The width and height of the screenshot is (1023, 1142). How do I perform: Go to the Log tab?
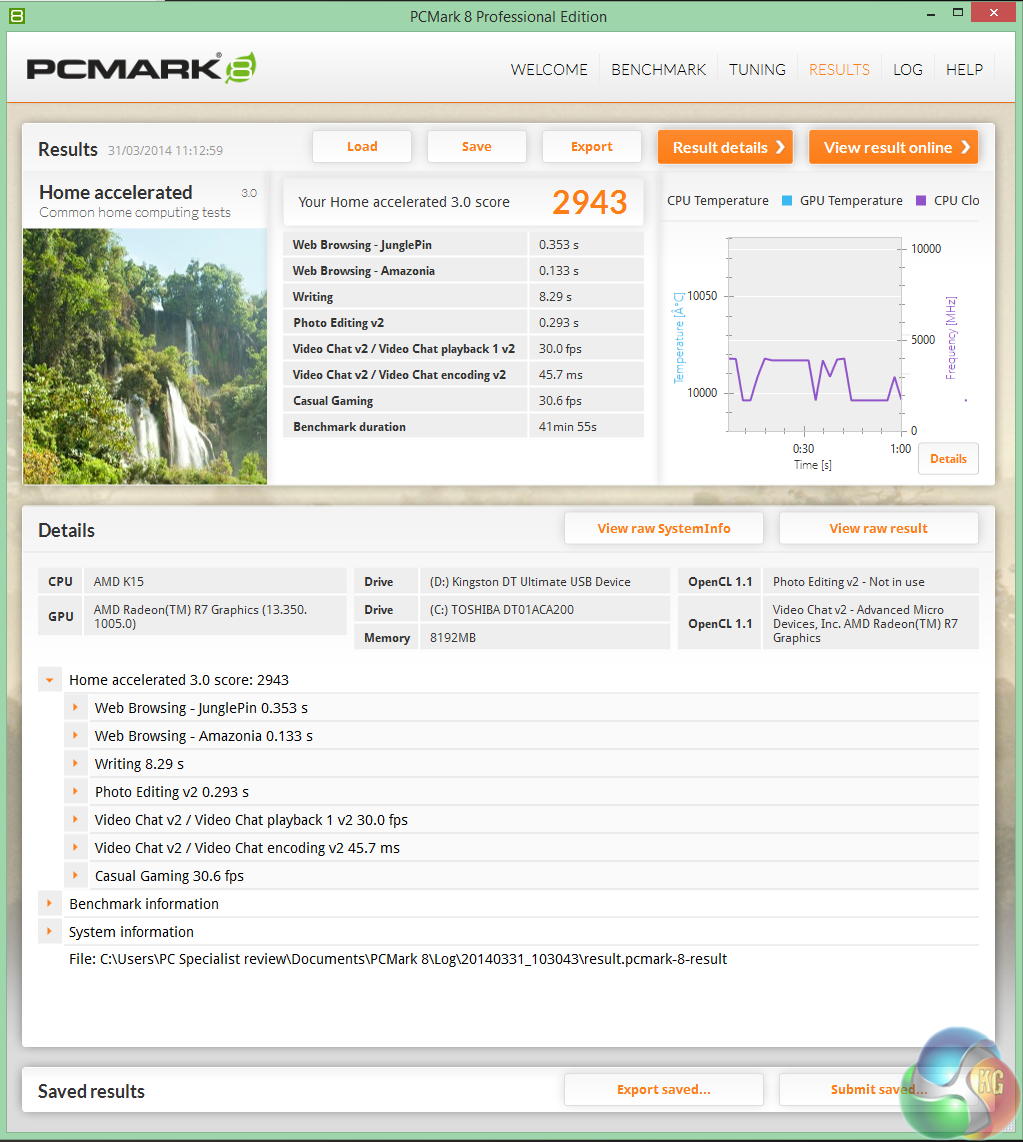coord(908,70)
